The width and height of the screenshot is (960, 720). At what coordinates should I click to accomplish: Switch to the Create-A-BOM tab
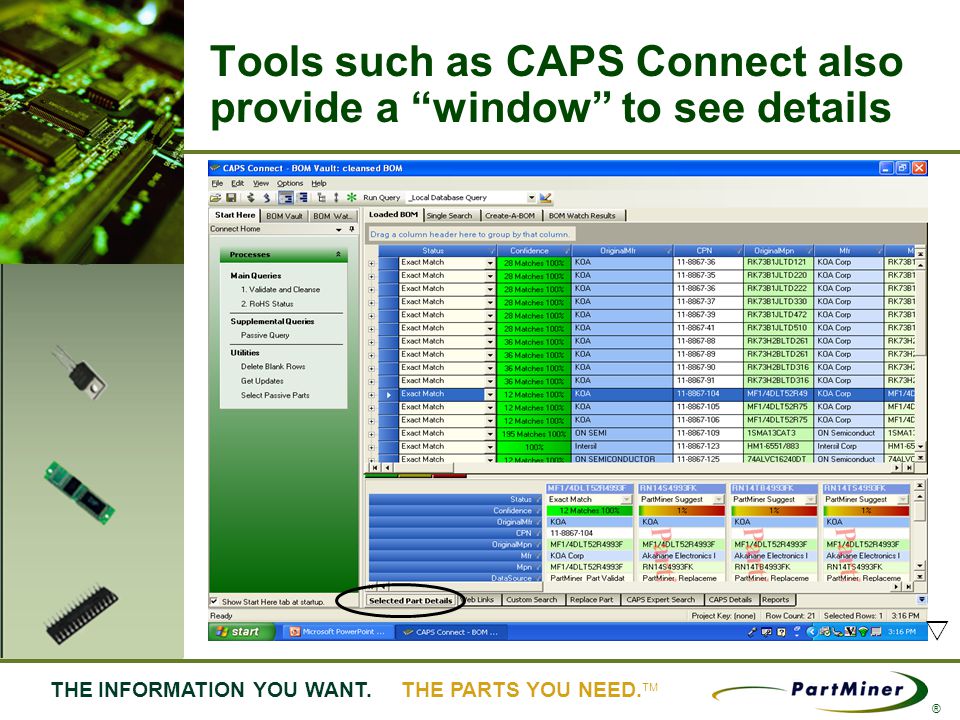(509, 216)
